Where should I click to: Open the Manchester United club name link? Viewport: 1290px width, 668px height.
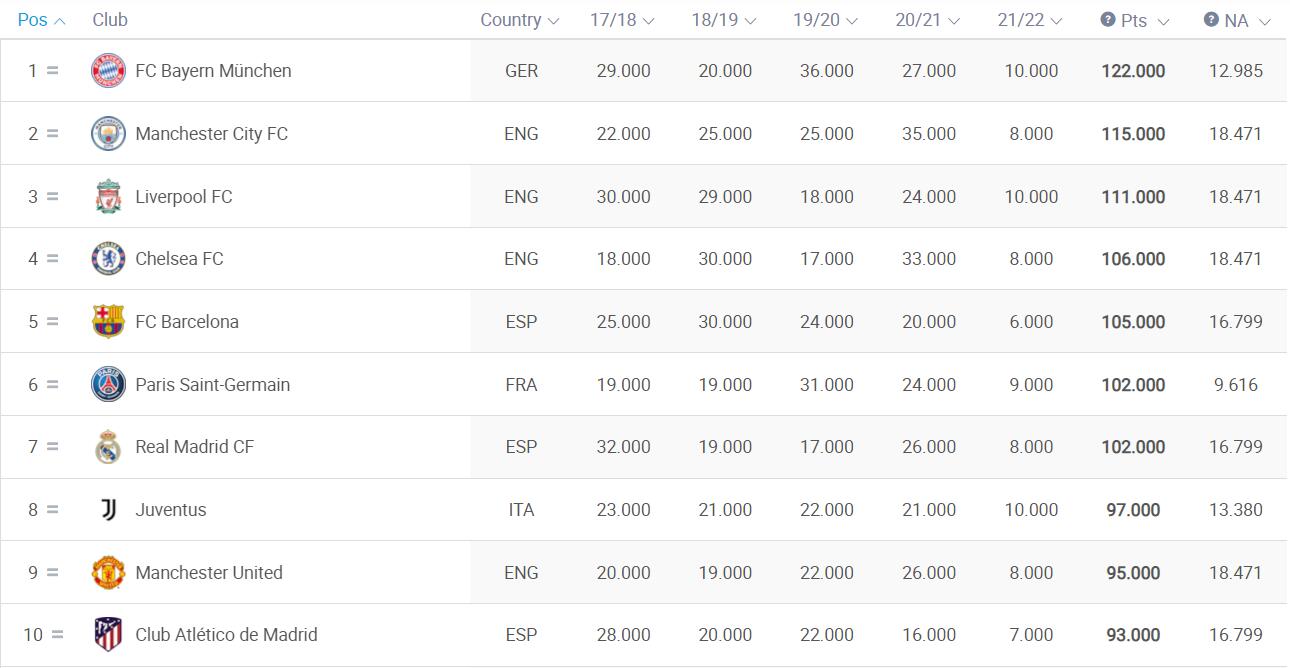coord(209,573)
